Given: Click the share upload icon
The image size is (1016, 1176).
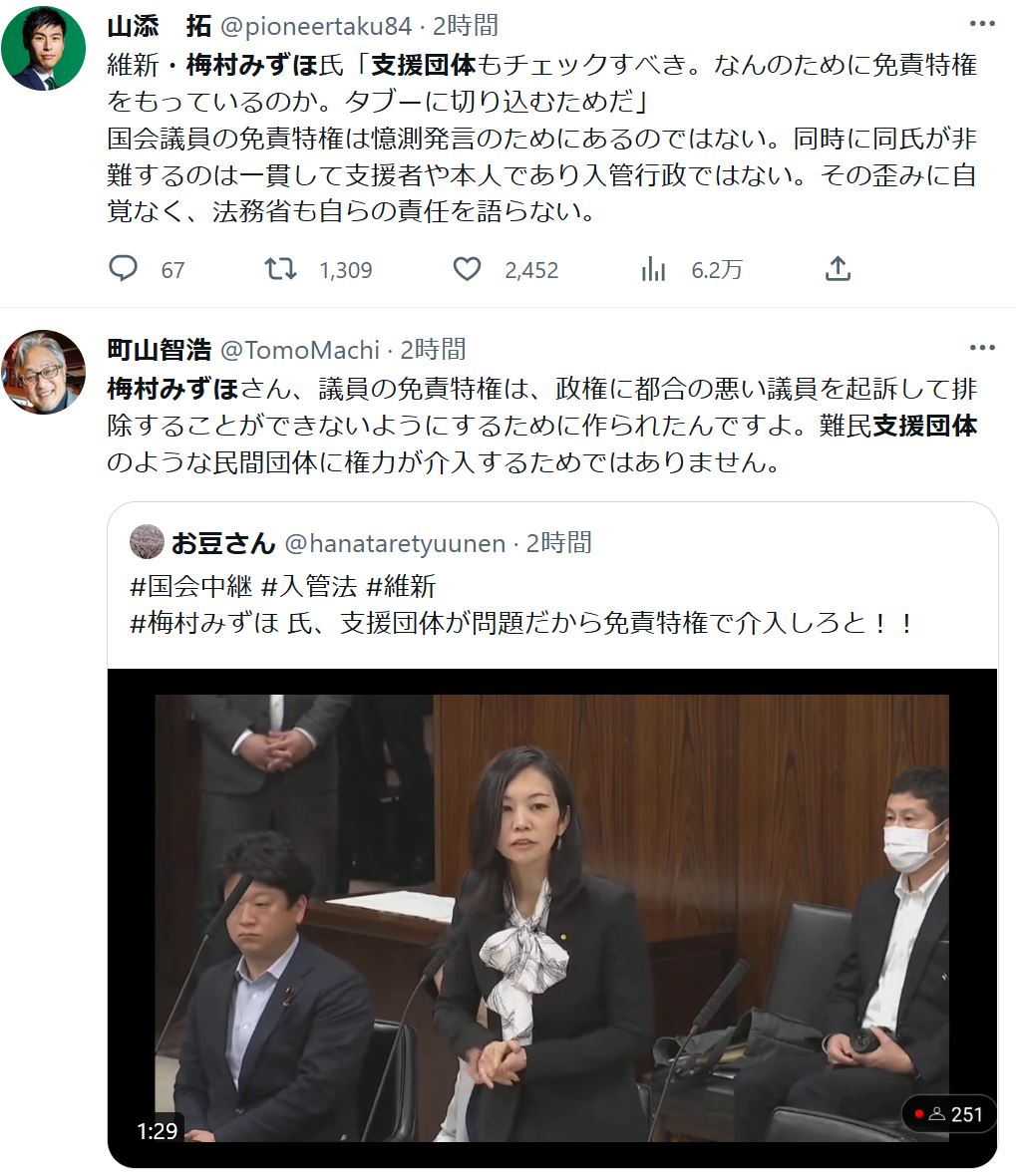Looking at the screenshot, I should coord(838,268).
